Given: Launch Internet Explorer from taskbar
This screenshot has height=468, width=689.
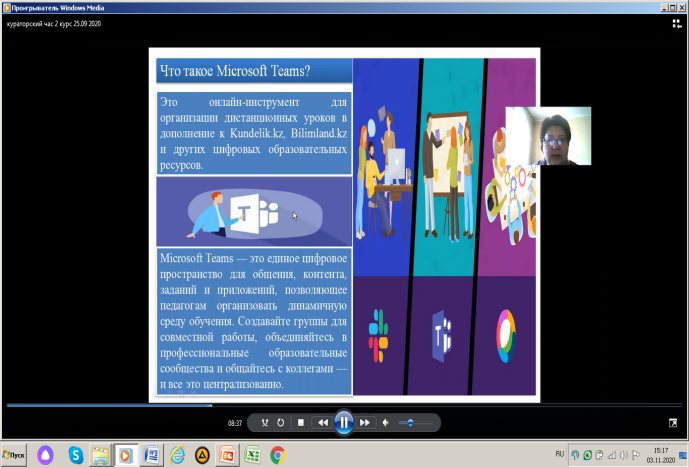Looking at the screenshot, I should point(177,455).
